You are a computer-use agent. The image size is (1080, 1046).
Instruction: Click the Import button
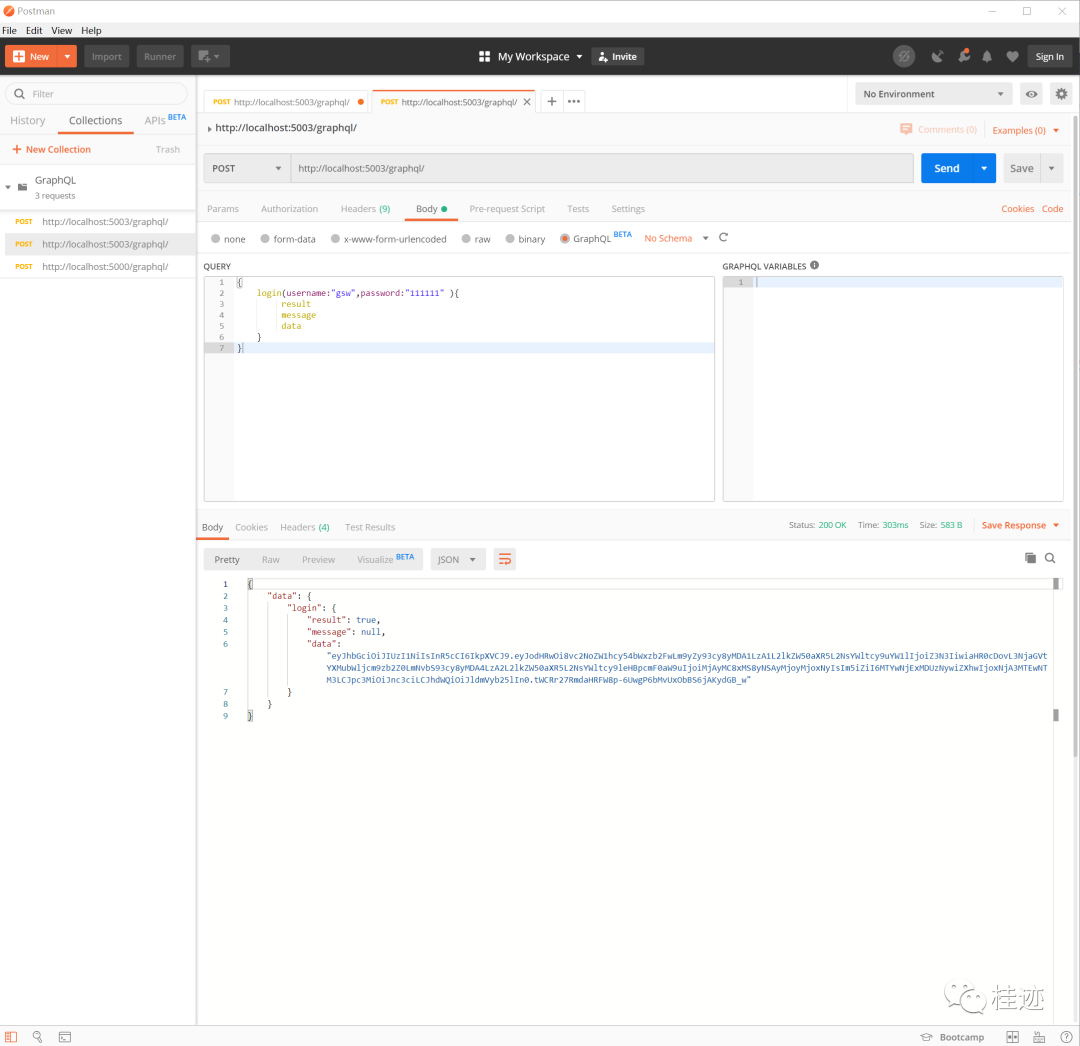click(x=107, y=56)
